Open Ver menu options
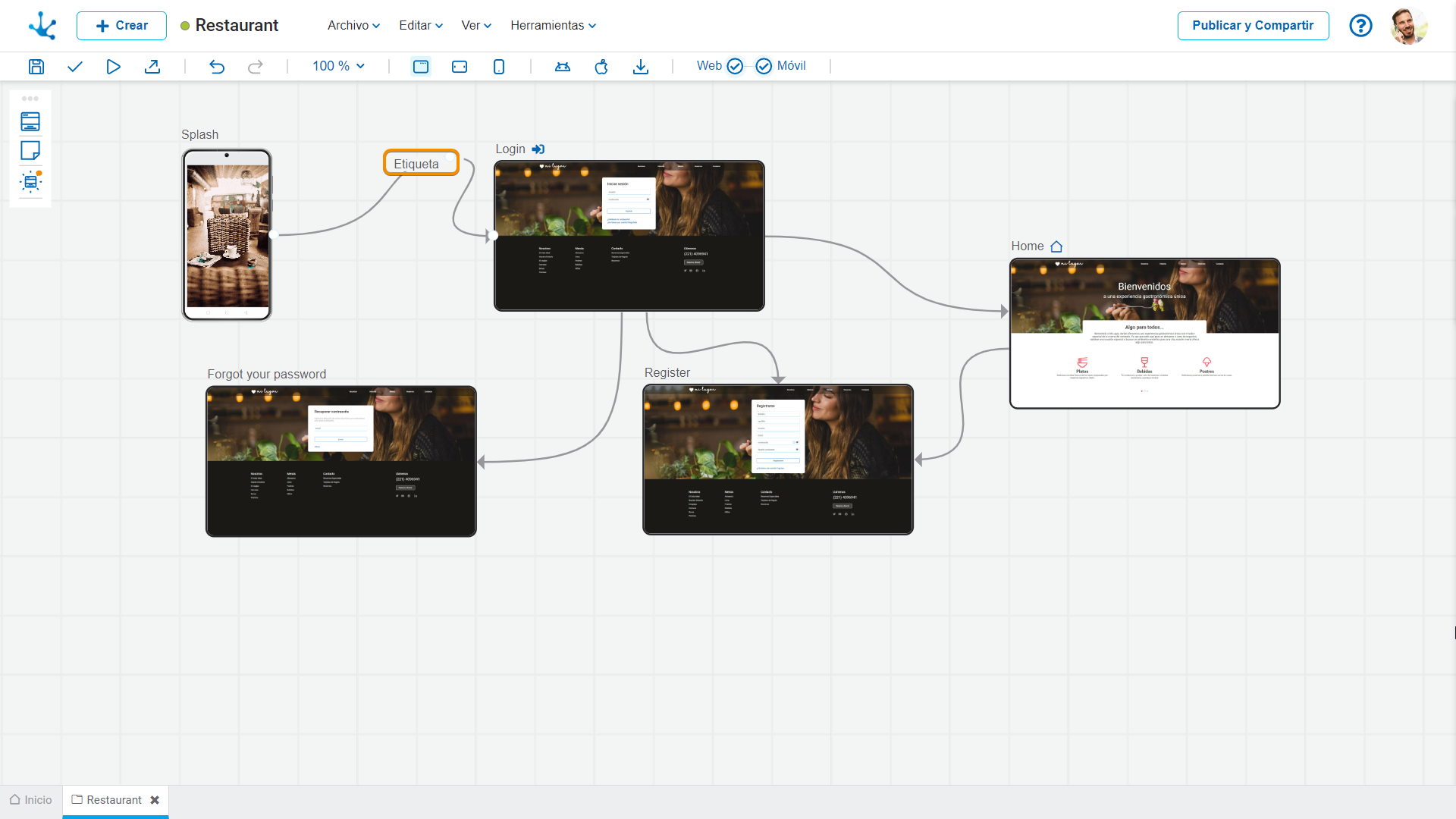Viewport: 1456px width, 819px height. point(474,25)
